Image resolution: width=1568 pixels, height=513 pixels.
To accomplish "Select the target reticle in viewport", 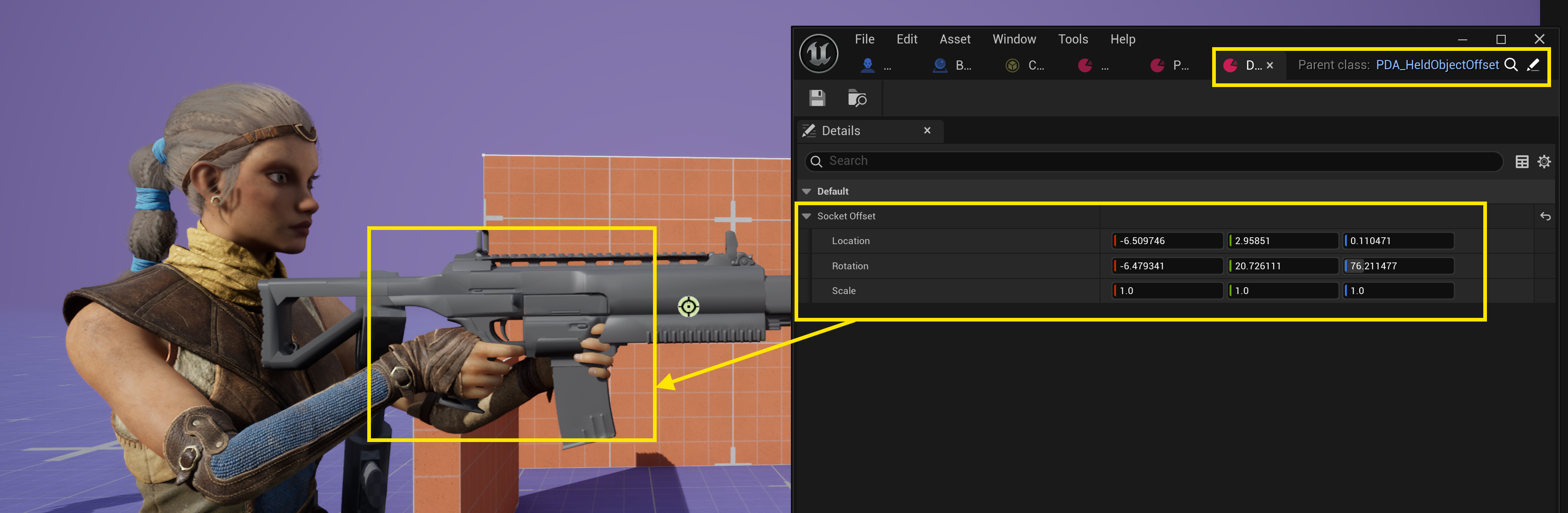I will click(688, 307).
